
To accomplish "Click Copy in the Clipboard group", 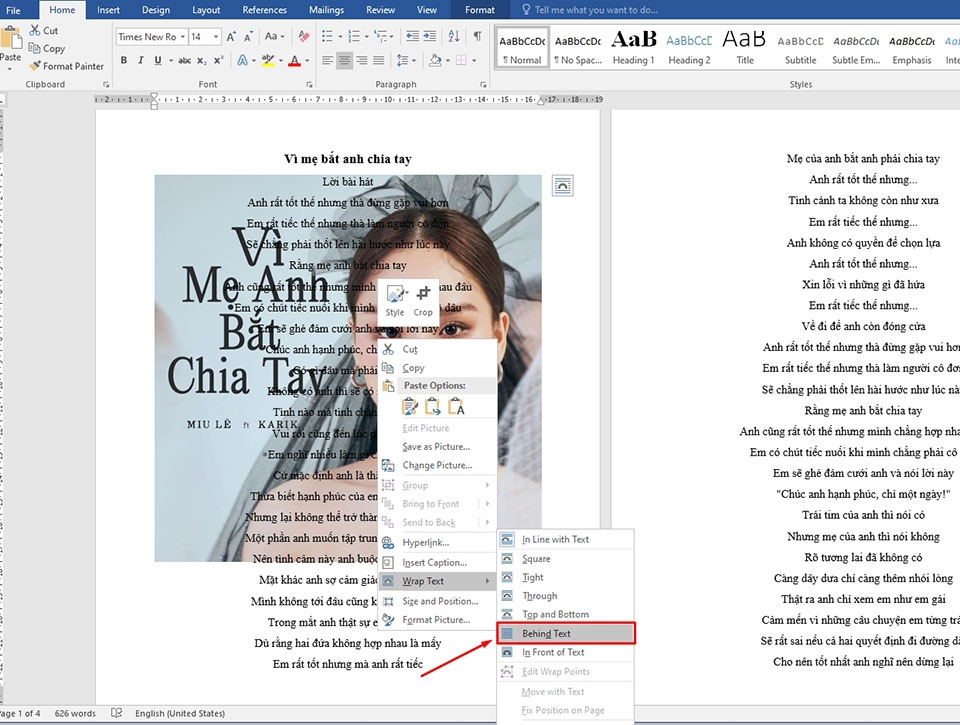I will (47, 48).
